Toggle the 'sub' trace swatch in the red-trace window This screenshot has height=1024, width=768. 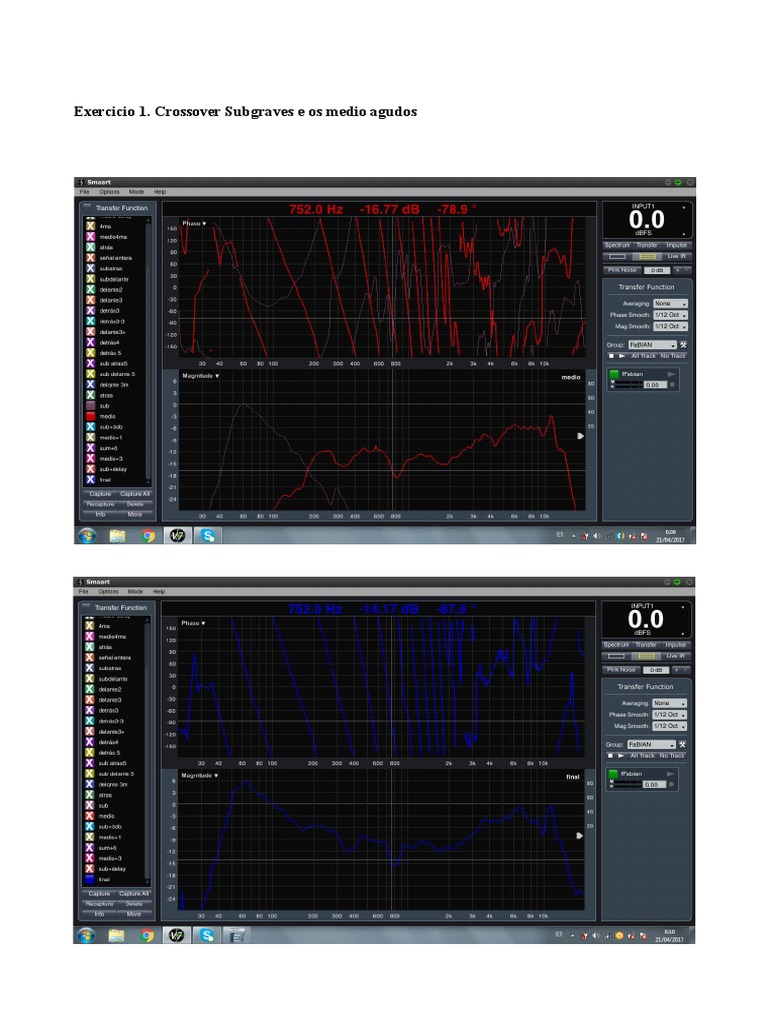pyautogui.click(x=90, y=406)
